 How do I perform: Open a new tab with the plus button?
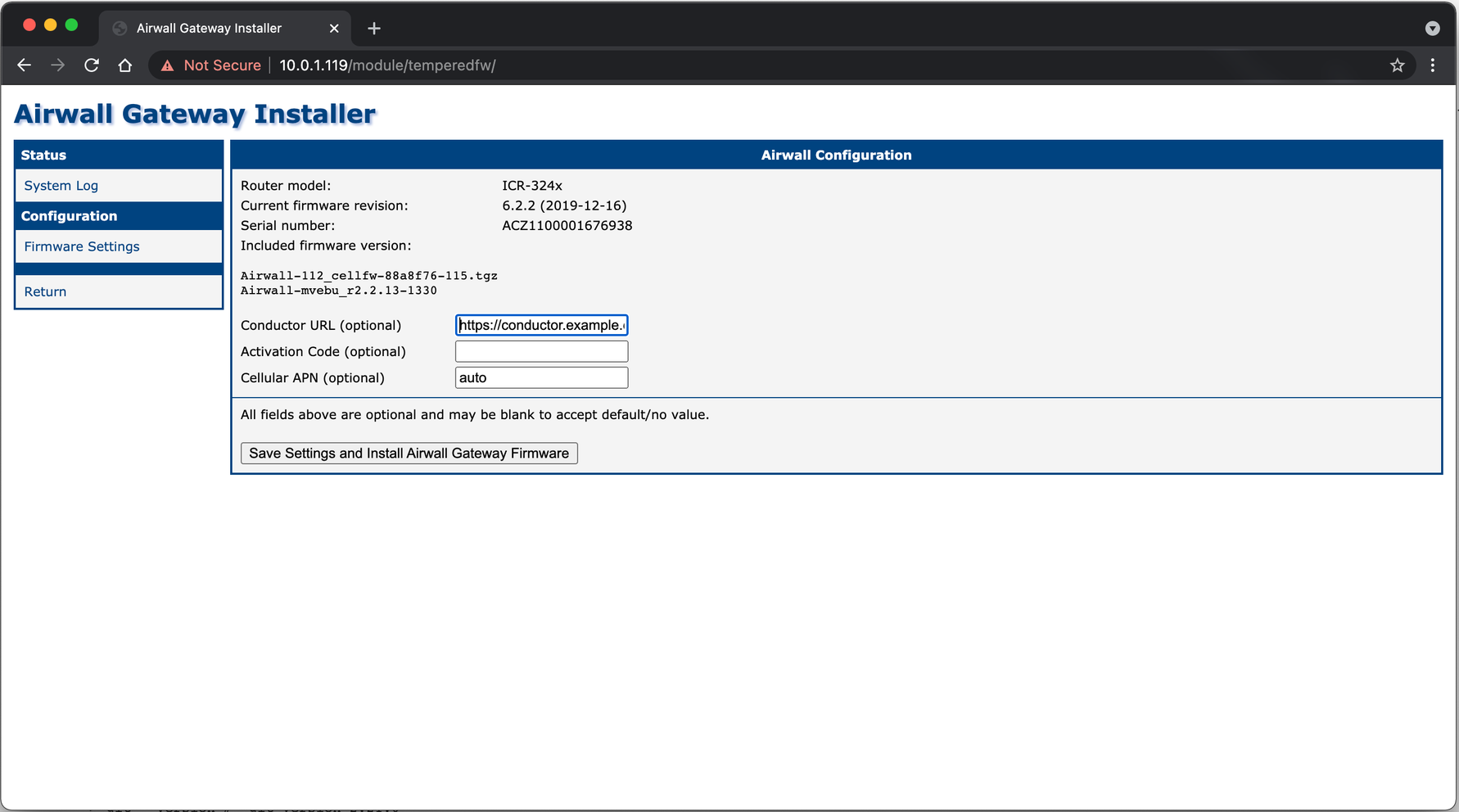click(374, 29)
